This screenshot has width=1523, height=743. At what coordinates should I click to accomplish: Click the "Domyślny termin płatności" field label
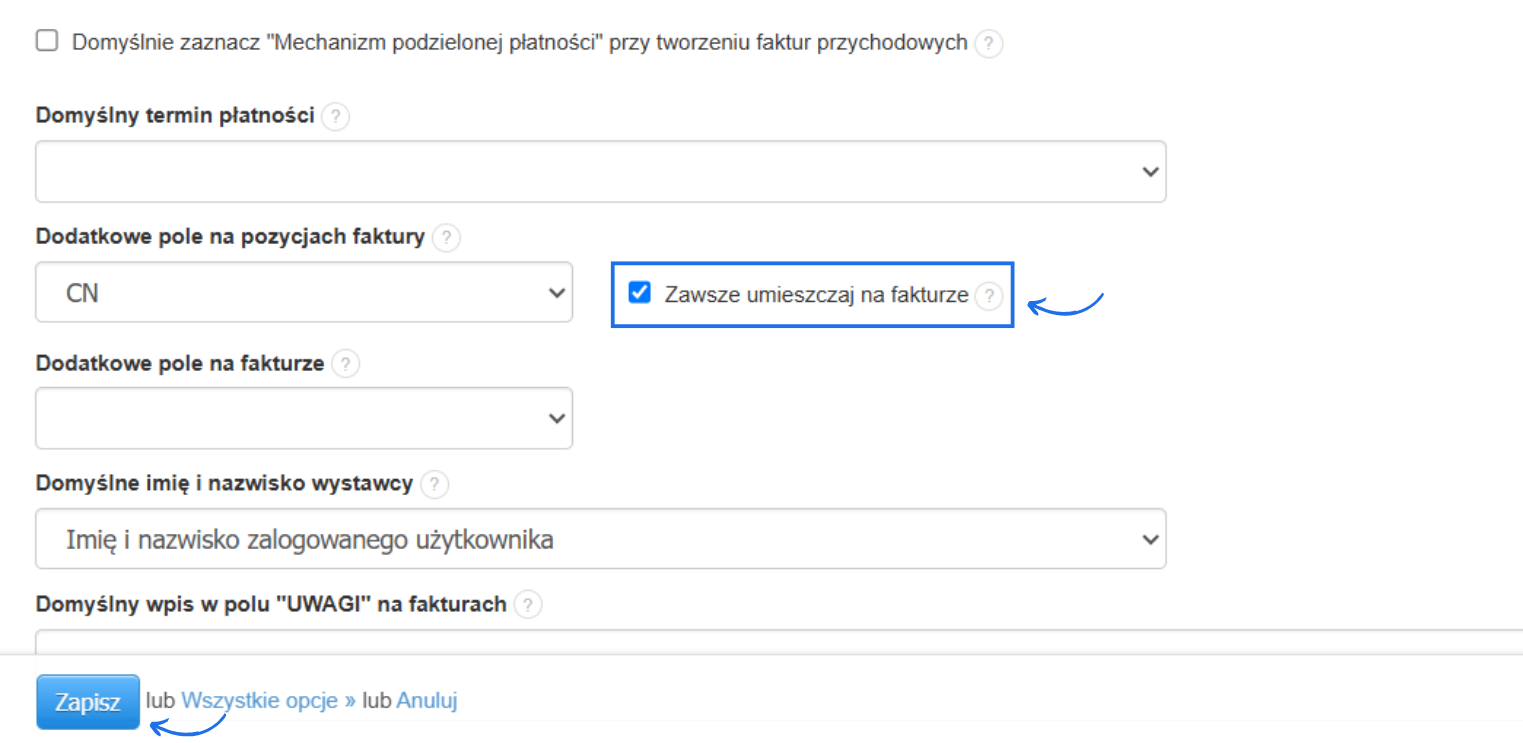point(175,116)
